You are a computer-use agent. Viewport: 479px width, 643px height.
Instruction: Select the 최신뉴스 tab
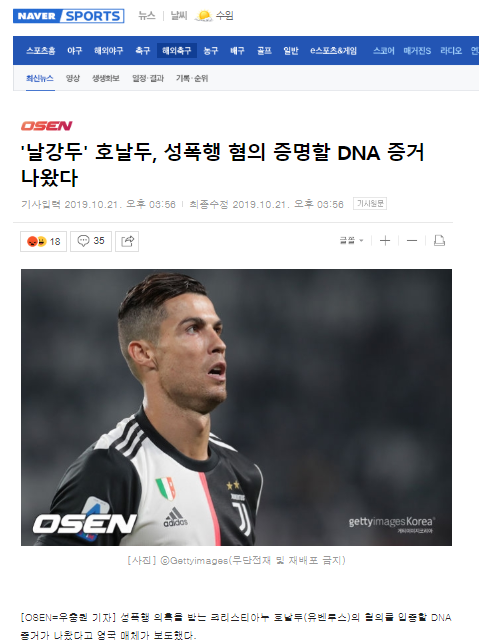40,78
